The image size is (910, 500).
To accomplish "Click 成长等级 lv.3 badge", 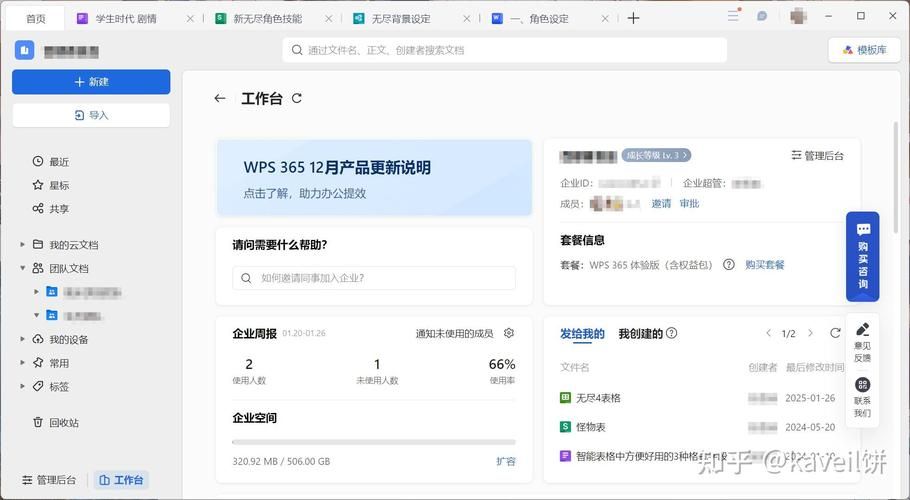I will 656,155.
